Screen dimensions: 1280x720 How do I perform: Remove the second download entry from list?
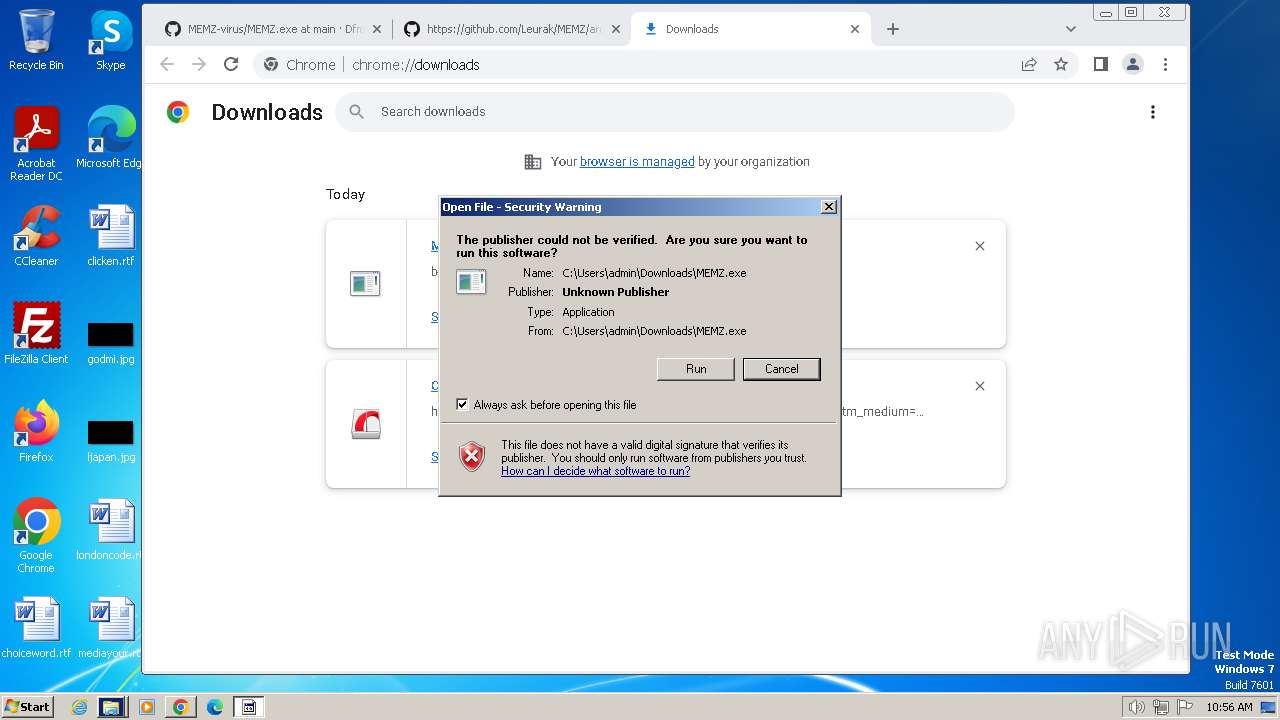[x=980, y=386]
